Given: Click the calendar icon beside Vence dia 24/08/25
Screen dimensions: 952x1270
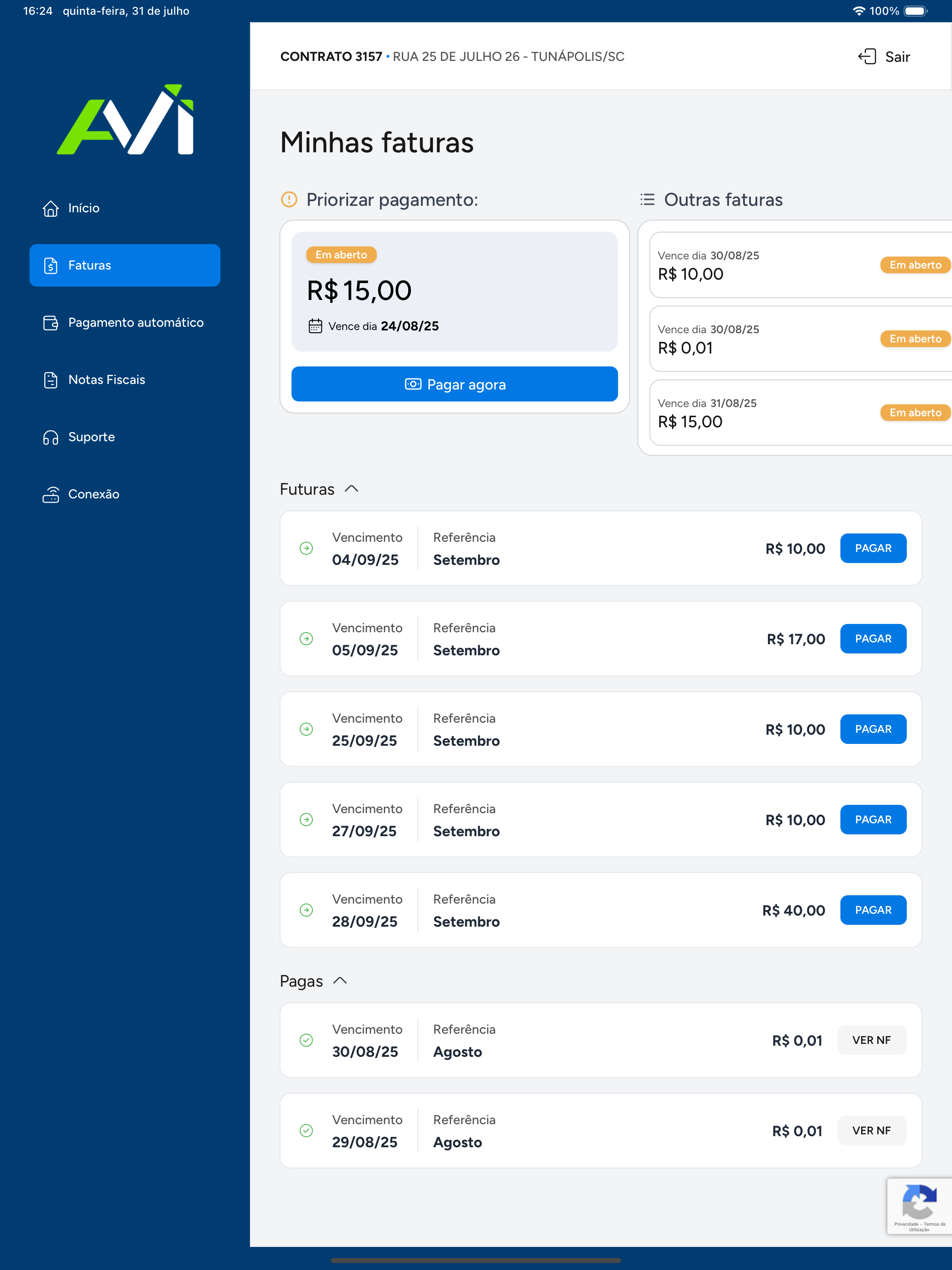Looking at the screenshot, I should [315, 326].
